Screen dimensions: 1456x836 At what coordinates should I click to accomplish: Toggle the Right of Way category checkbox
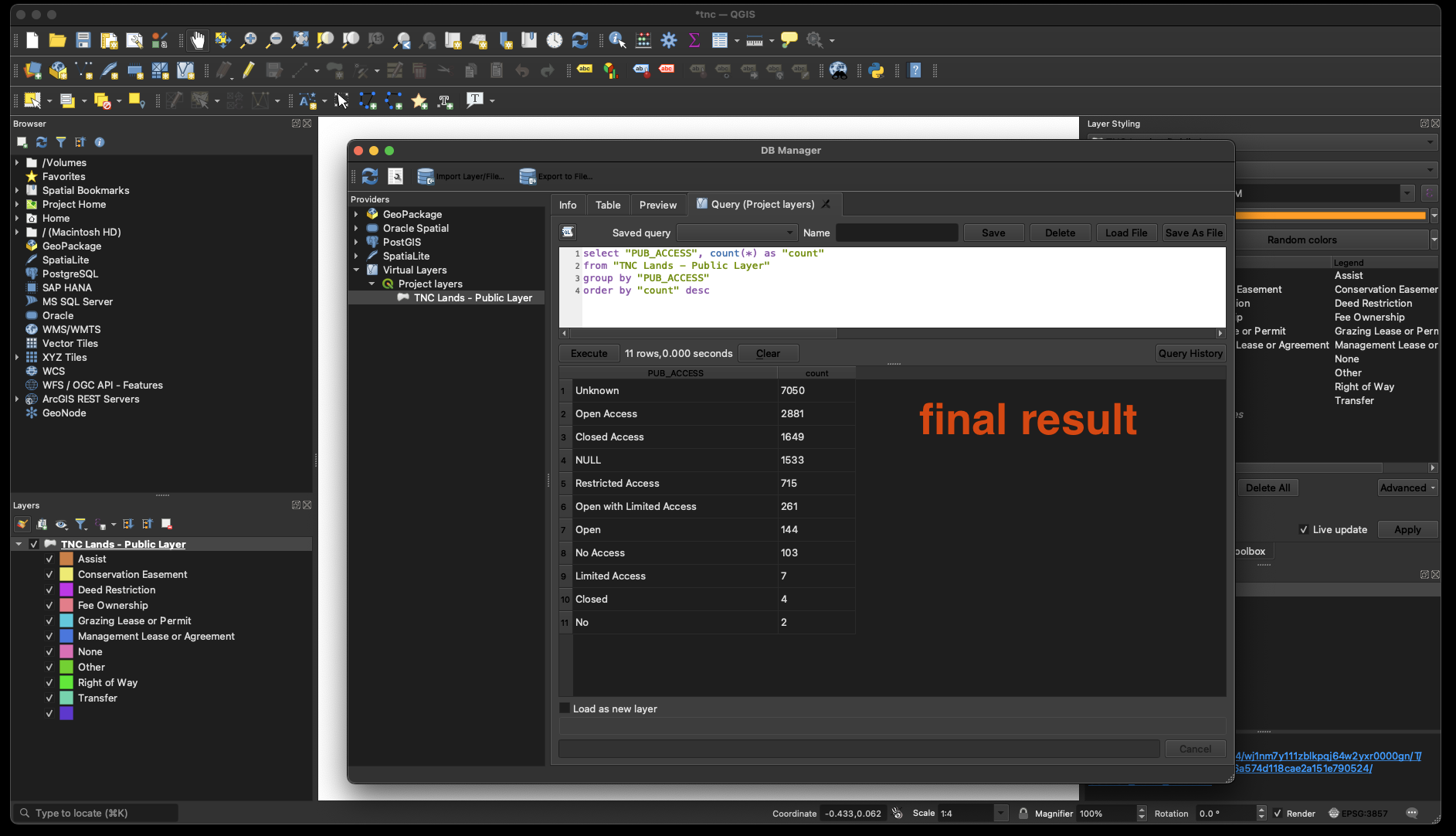pos(49,682)
